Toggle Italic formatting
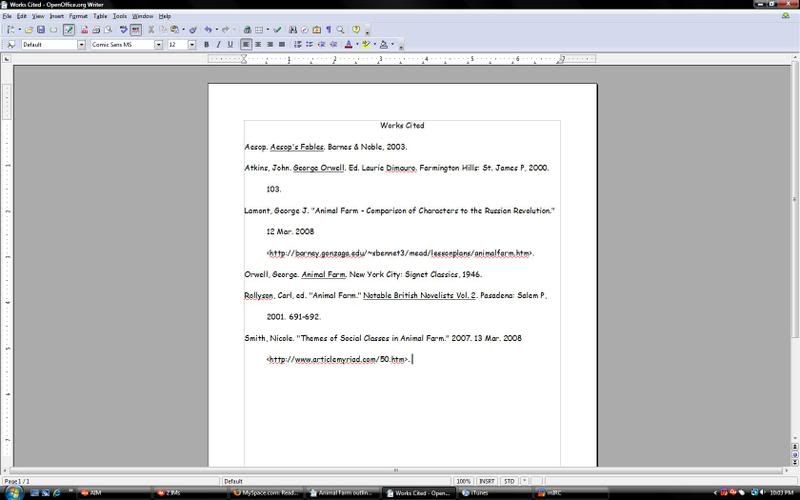The image size is (800, 500). (219, 44)
